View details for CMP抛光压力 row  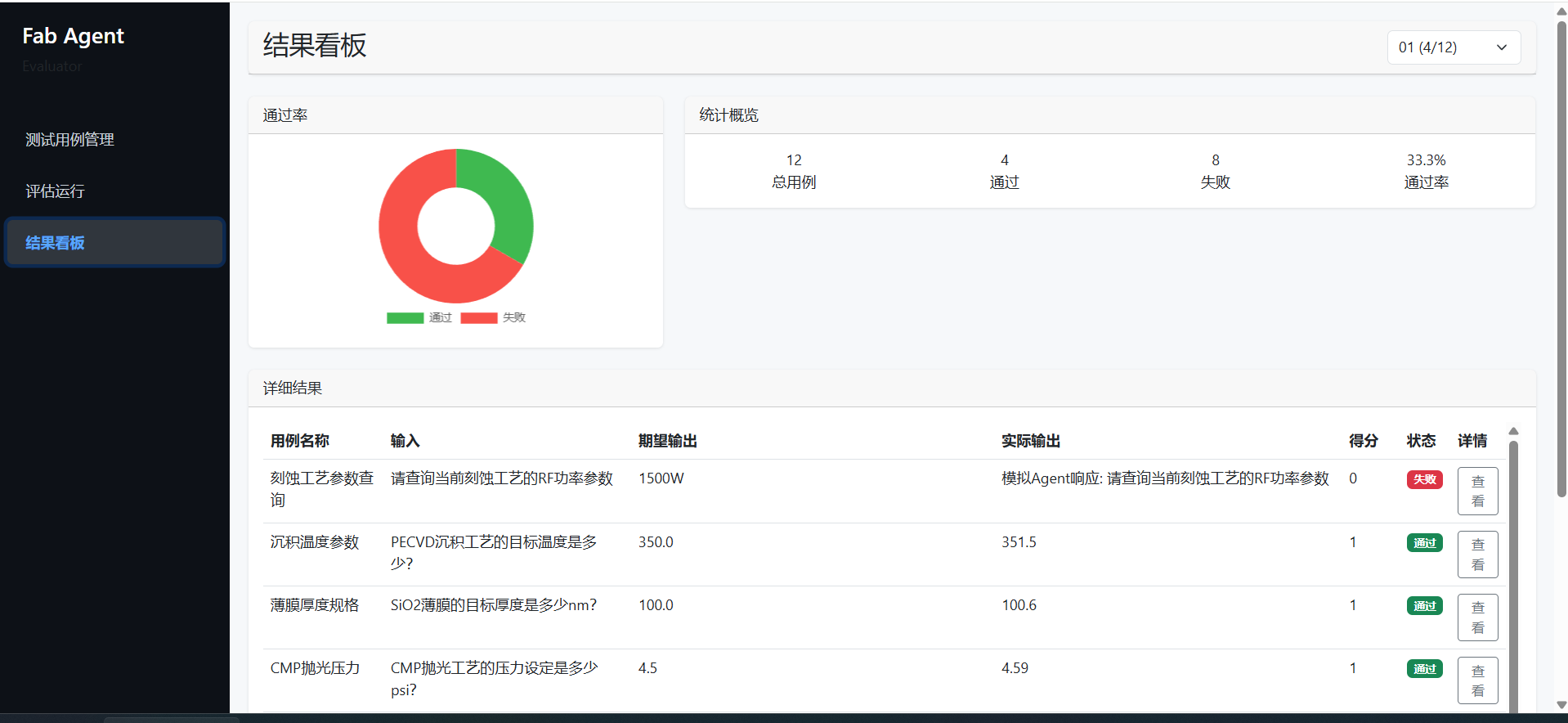tap(1477, 680)
